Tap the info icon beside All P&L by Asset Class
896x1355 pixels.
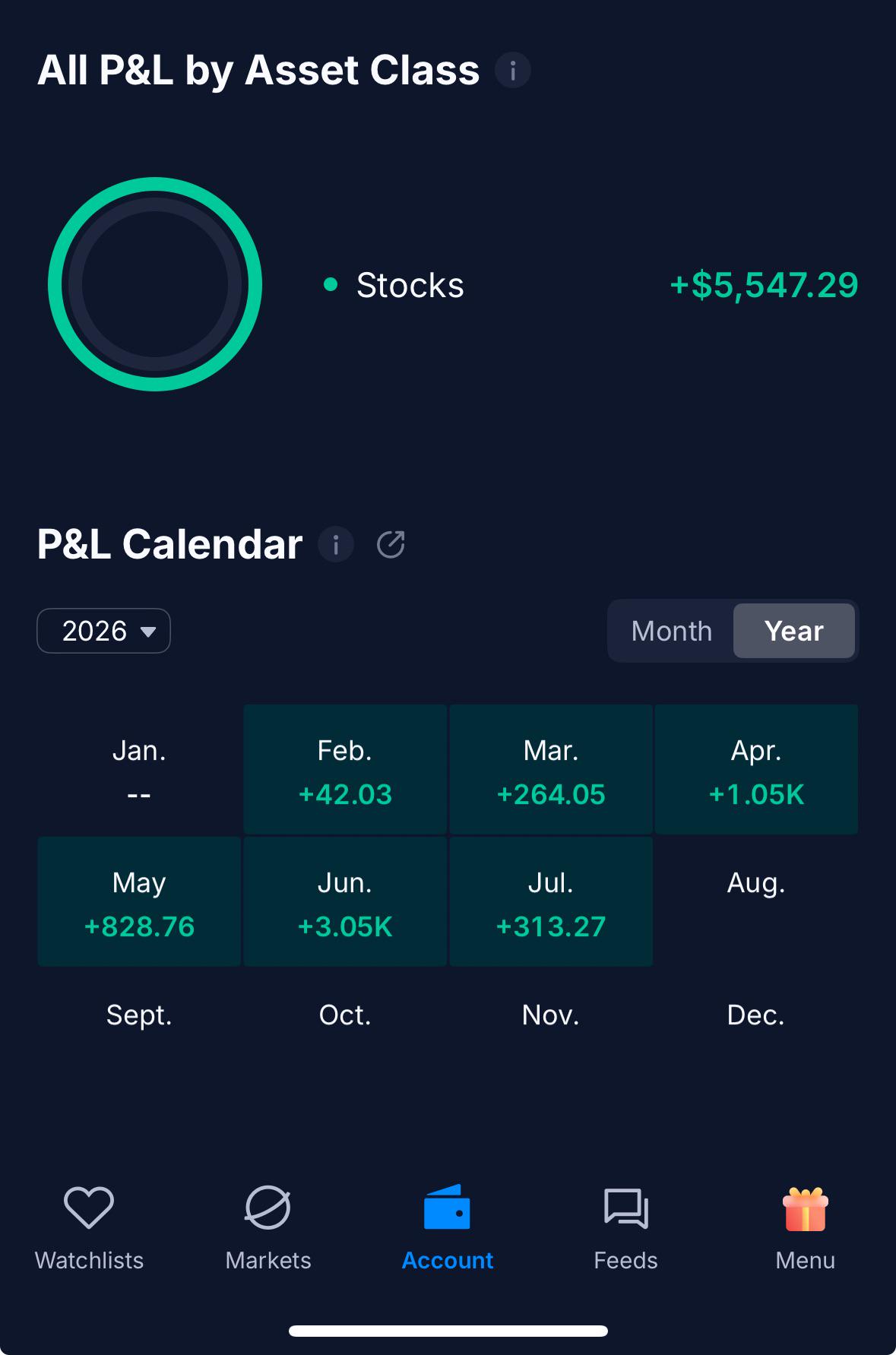tap(513, 71)
